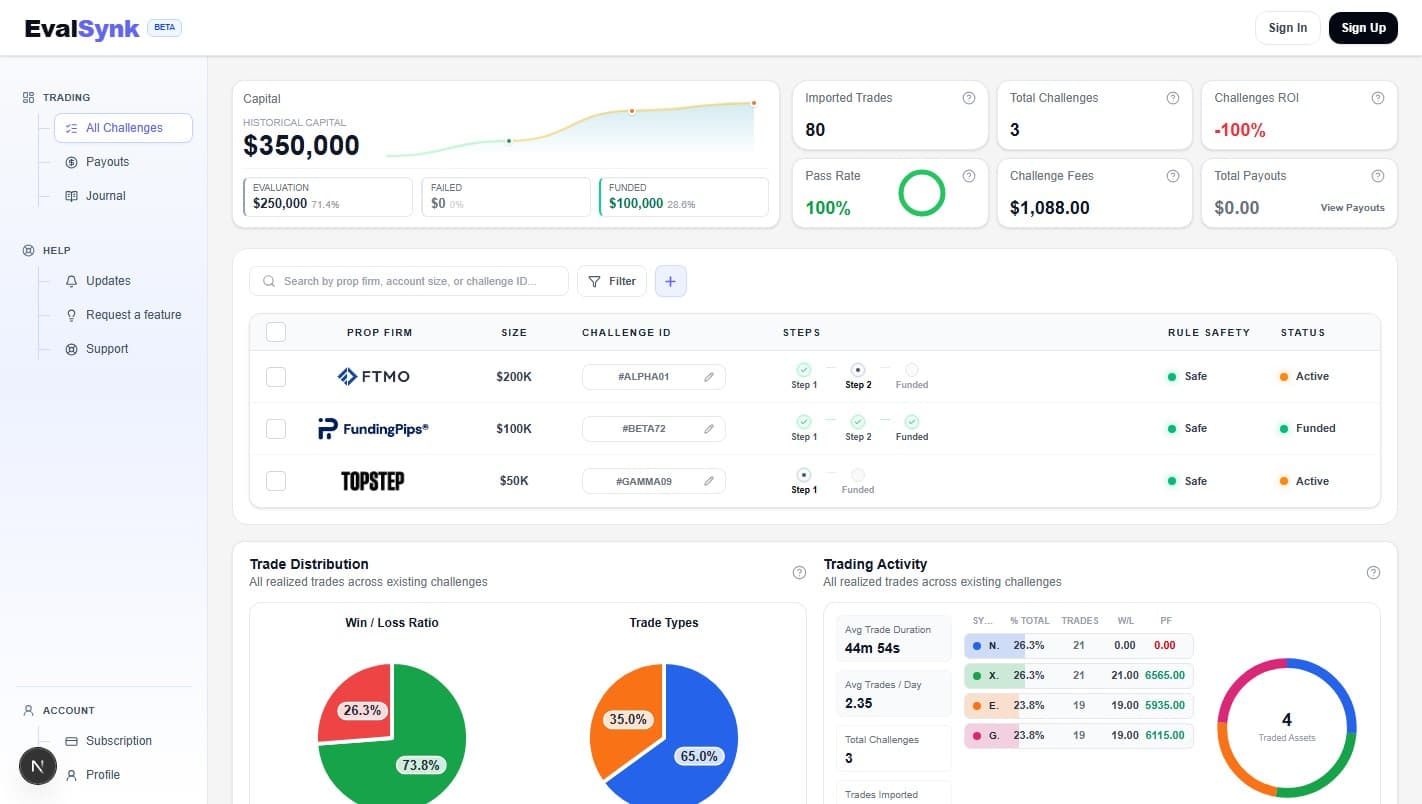Tick the FundingPips row checkbox
Image resolution: width=1422 pixels, height=804 pixels.
276,429
